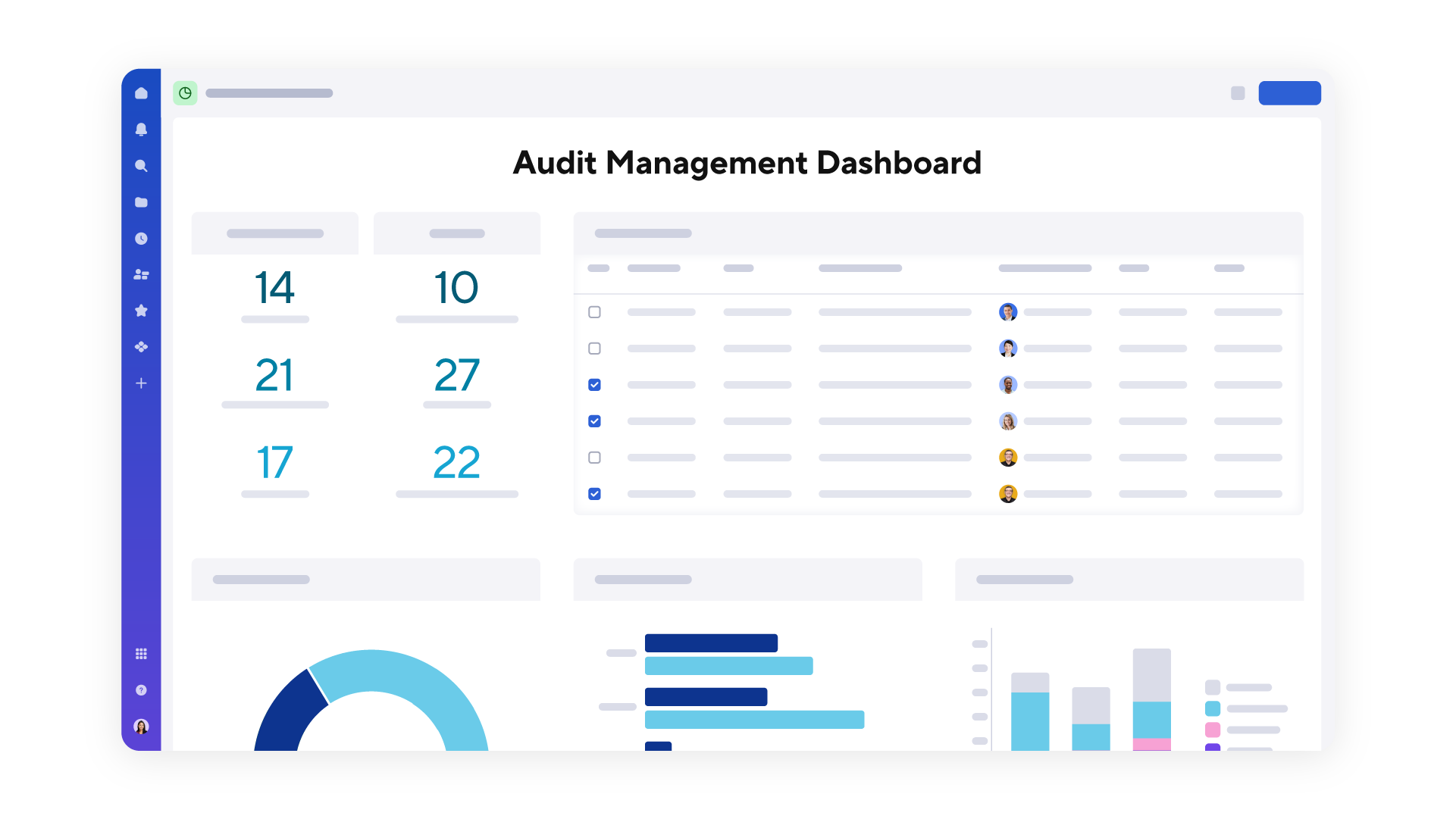
Task: Click the avatar in the second table row
Action: [1008, 348]
